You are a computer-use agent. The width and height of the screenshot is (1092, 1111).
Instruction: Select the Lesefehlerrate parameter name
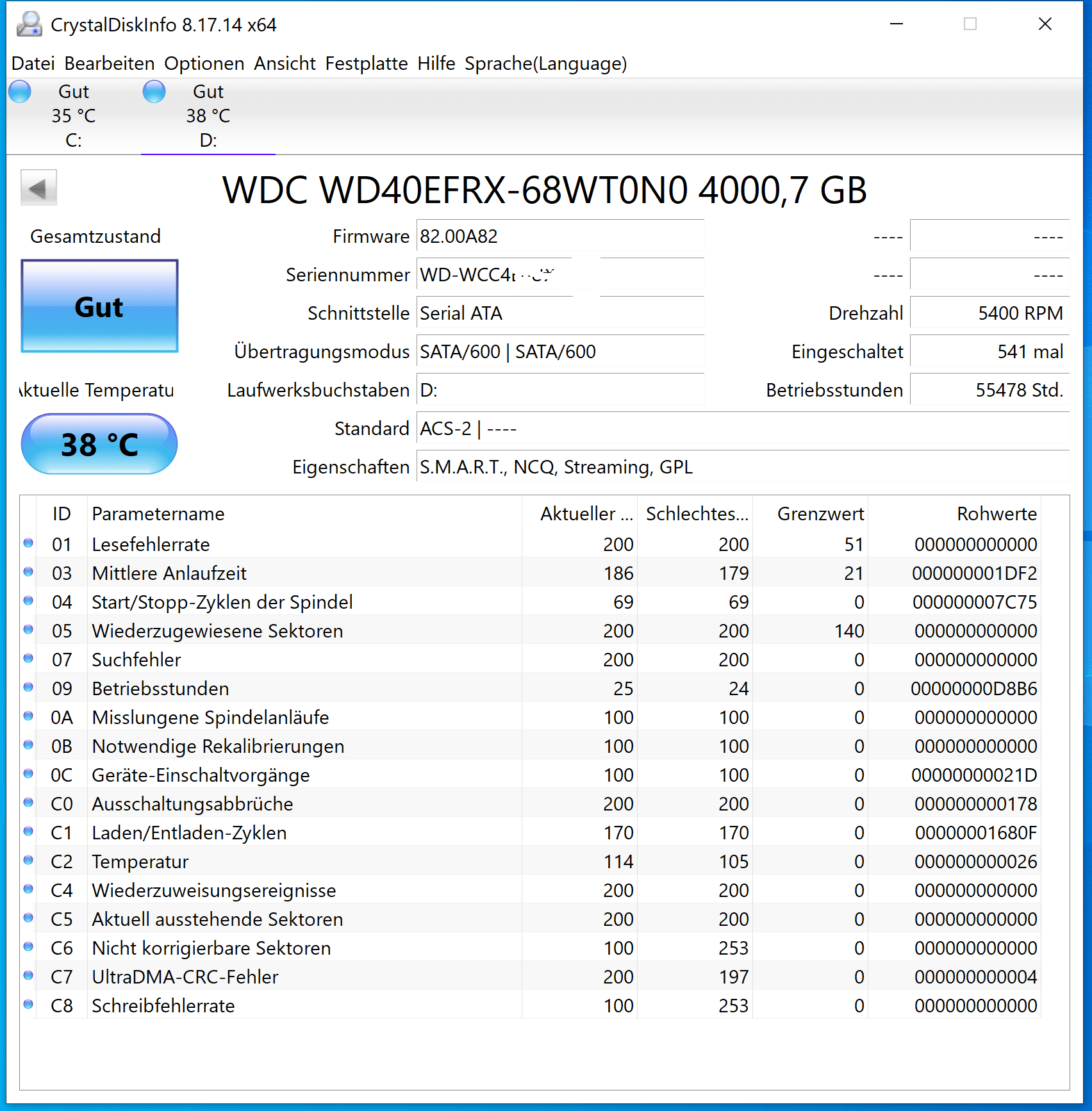pyautogui.click(x=151, y=545)
